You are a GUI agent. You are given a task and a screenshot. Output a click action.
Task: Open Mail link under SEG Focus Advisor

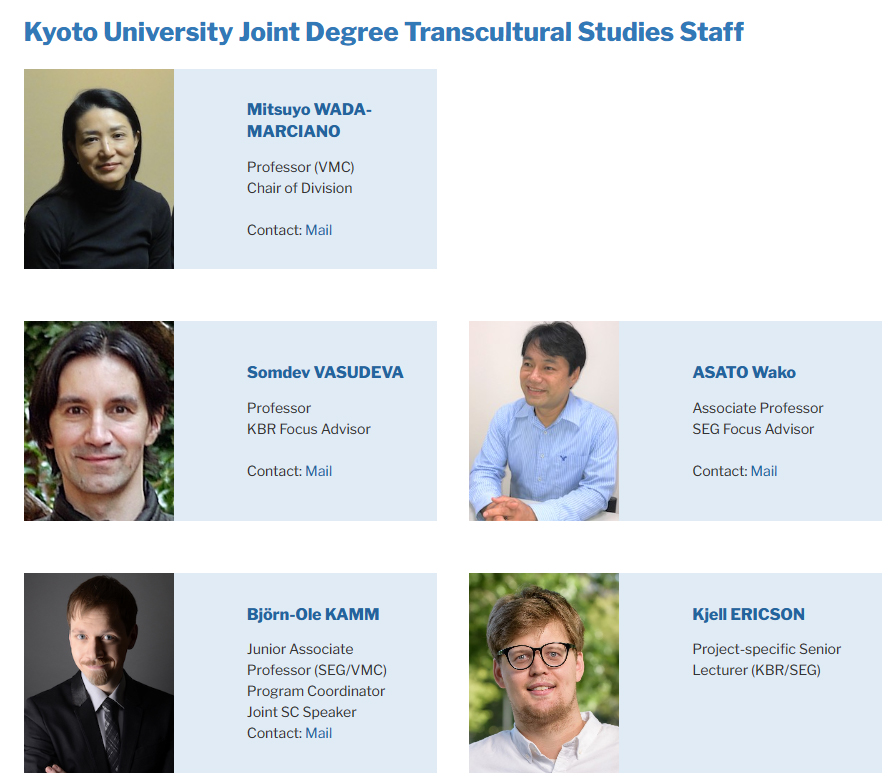[x=763, y=471]
